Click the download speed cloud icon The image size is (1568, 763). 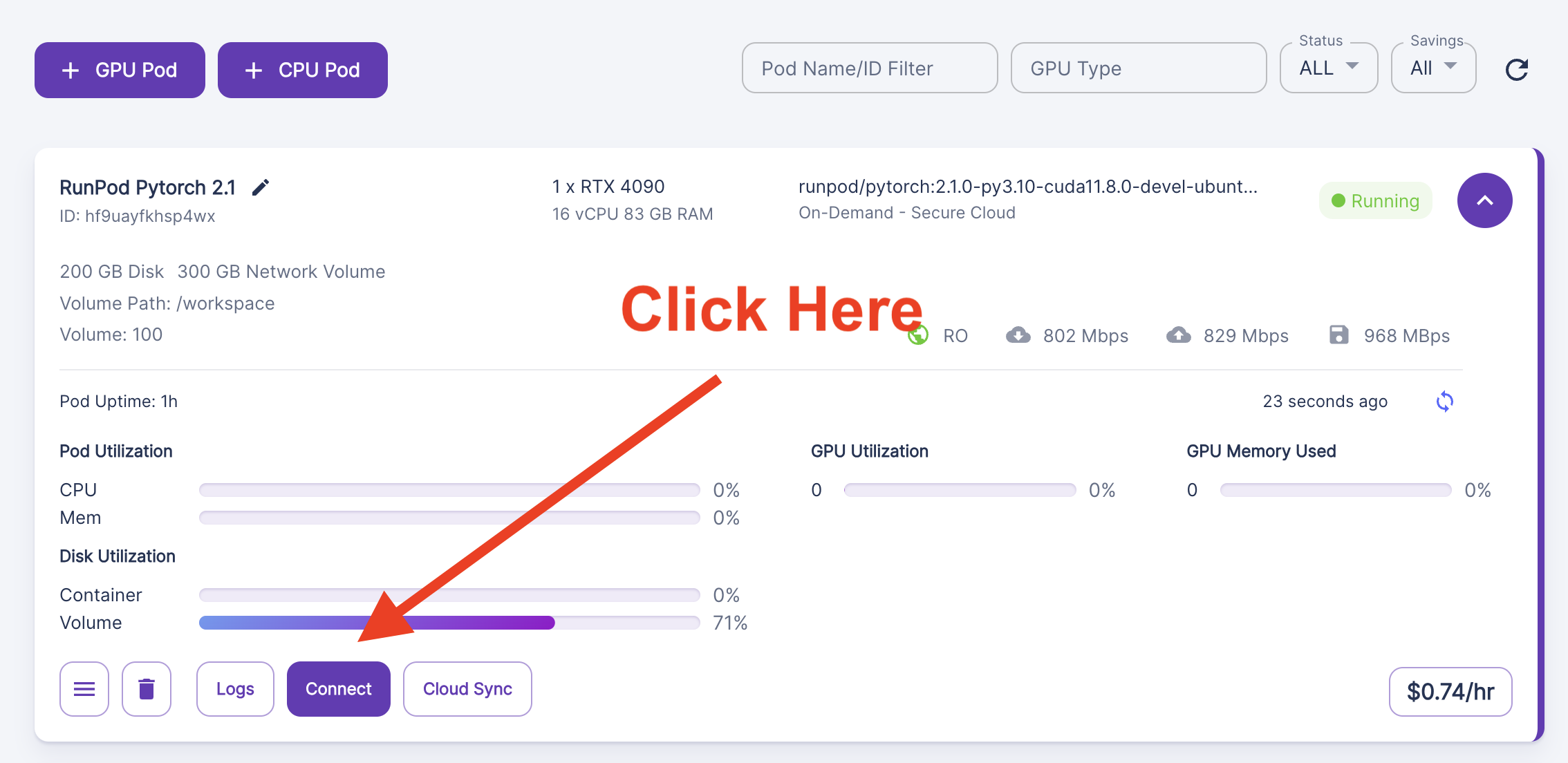(1018, 335)
